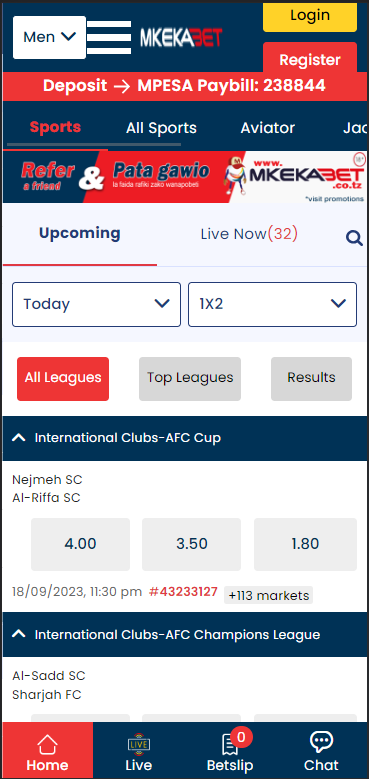
Task: Open the Chat bubble icon
Action: 321,750
